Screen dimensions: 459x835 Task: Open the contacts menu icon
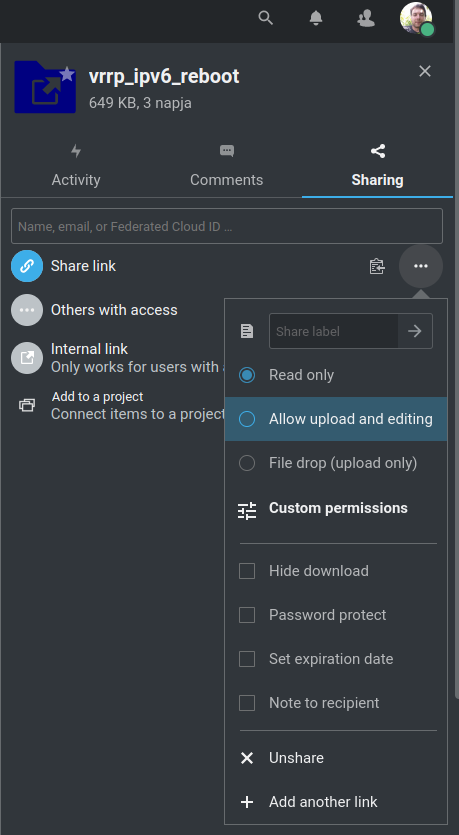(366, 19)
